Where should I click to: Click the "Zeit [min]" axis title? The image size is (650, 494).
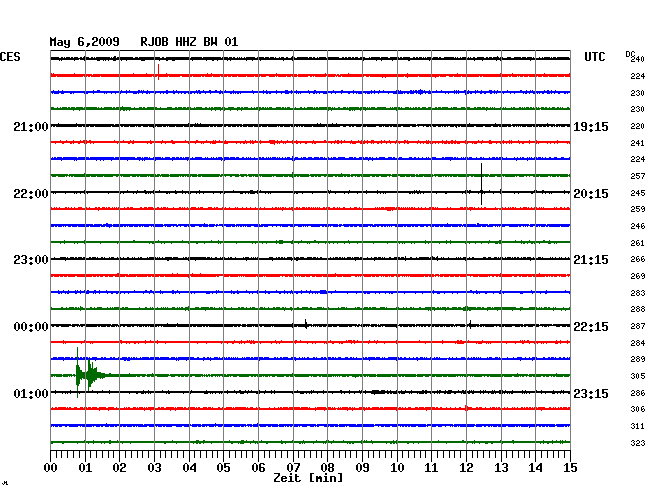[x=308, y=478]
